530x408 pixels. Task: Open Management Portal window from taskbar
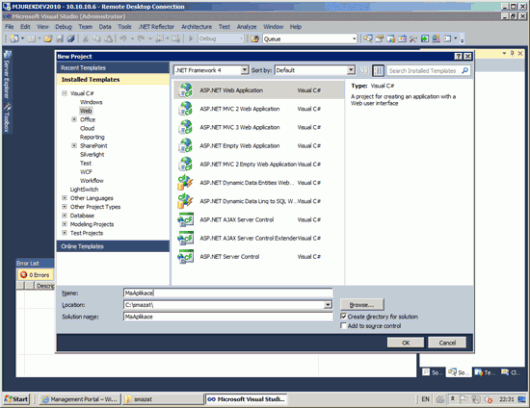point(79,399)
